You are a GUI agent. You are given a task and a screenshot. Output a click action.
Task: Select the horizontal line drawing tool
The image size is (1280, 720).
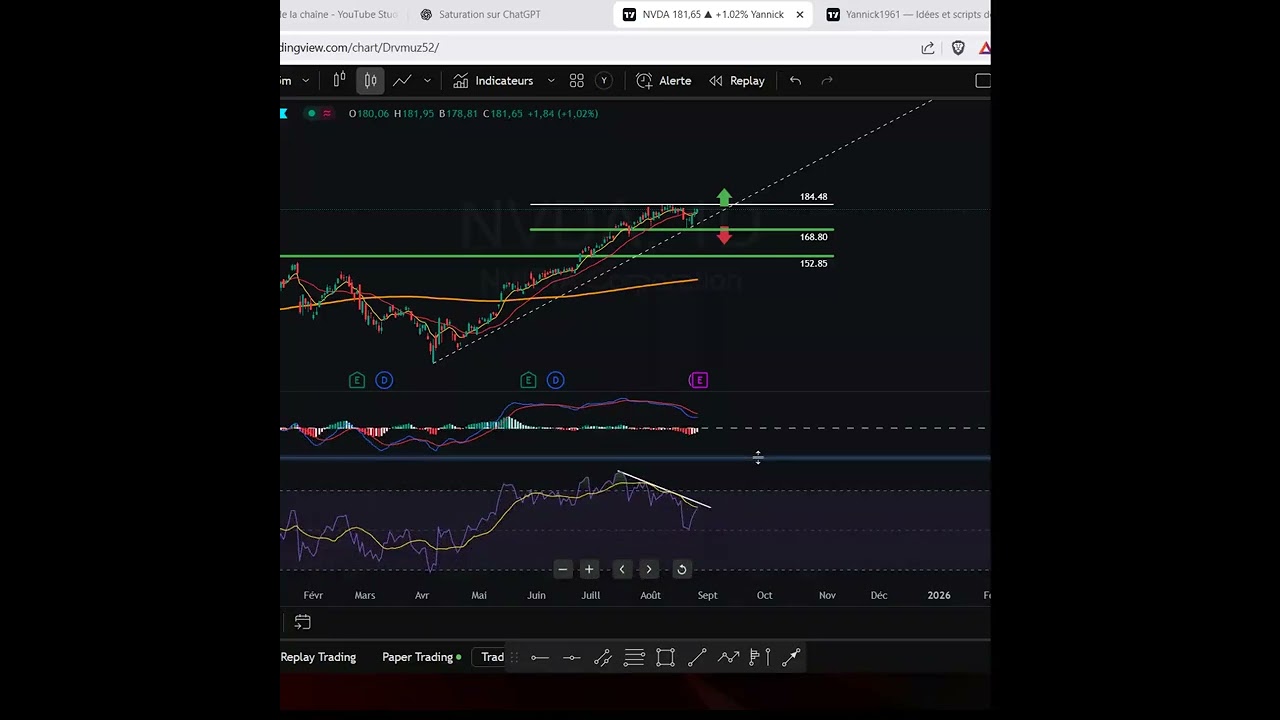pyautogui.click(x=540, y=657)
